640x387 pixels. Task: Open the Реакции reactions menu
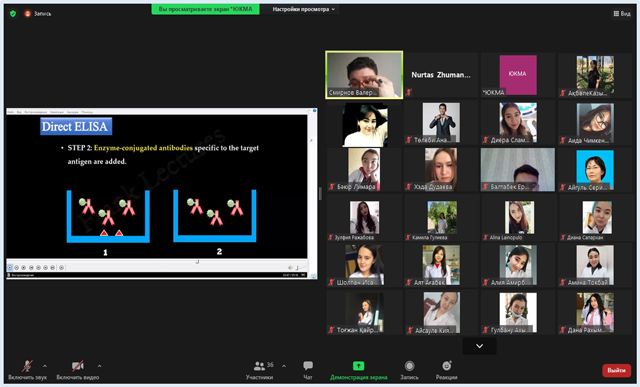447,370
